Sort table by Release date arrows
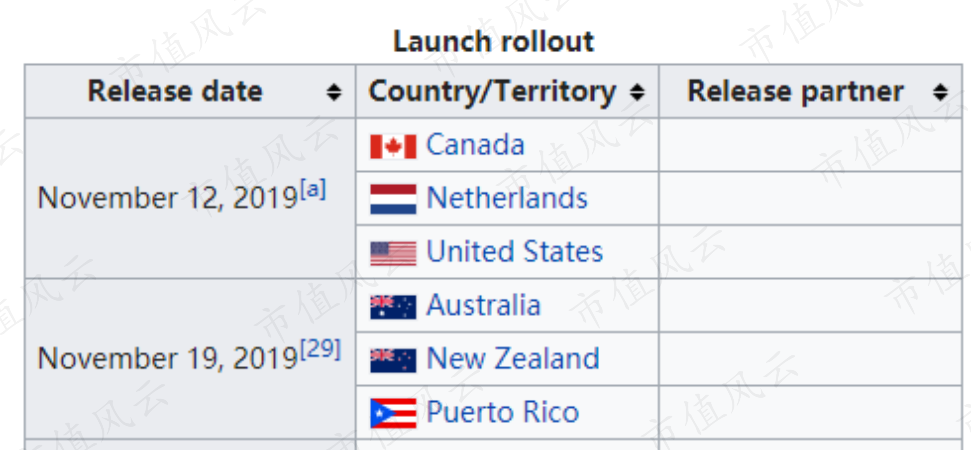This screenshot has width=971, height=450. [x=334, y=92]
